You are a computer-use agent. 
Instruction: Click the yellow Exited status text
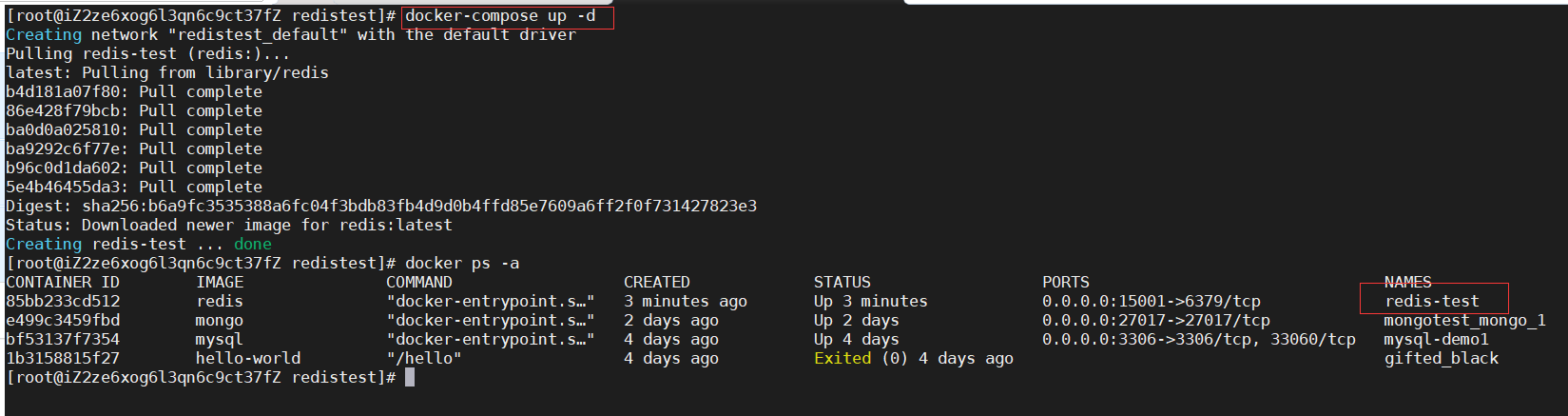point(842,358)
